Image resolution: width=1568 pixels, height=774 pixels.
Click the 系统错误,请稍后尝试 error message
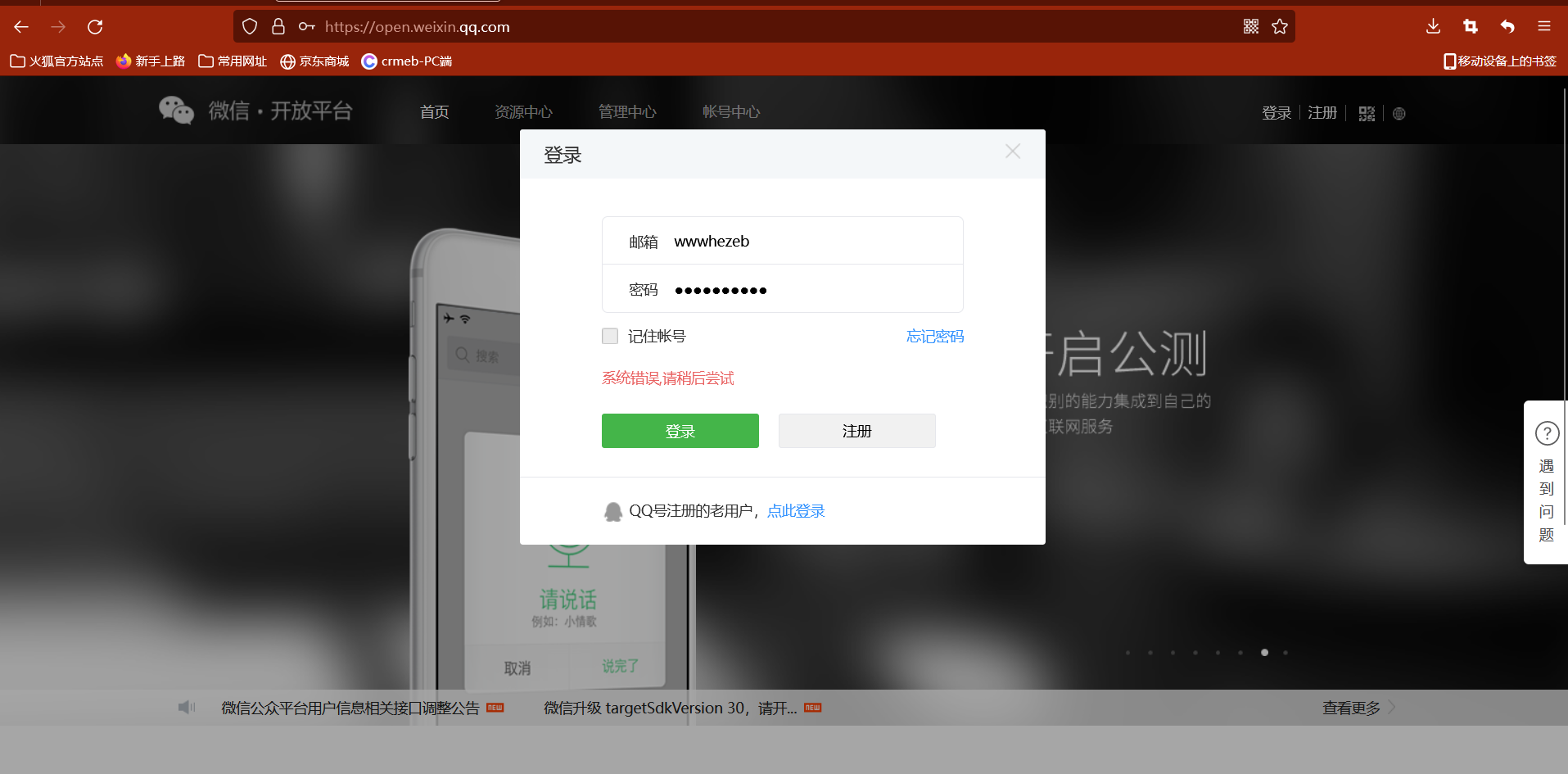pos(668,378)
